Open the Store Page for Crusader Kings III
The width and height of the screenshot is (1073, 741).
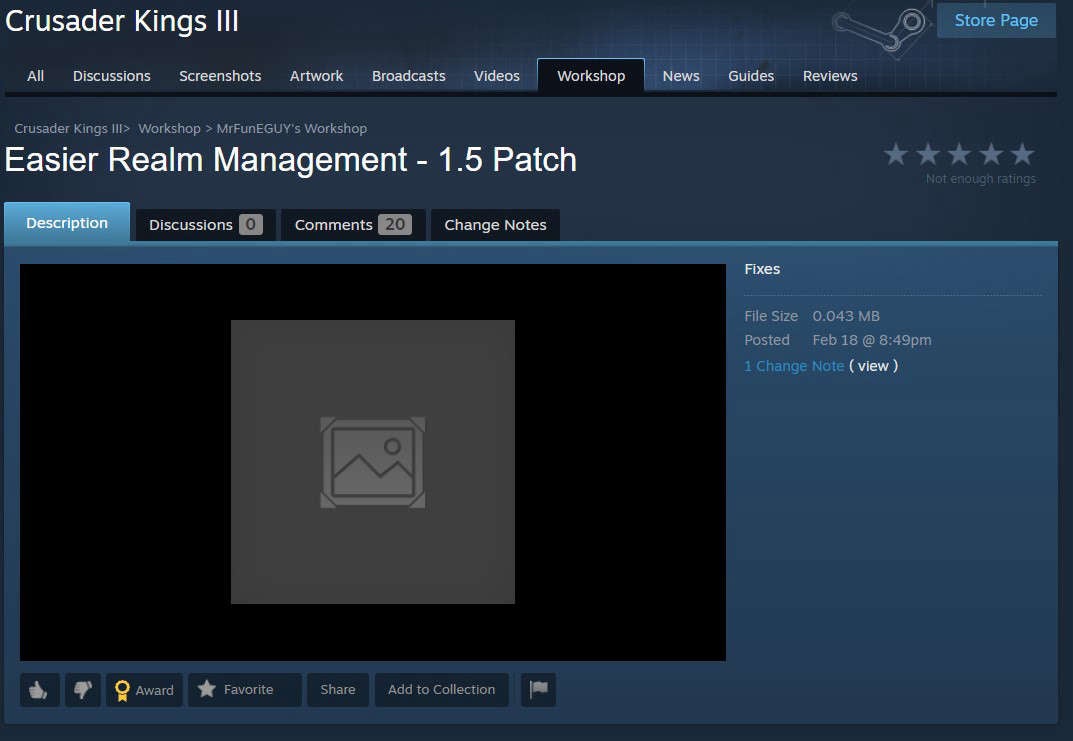coord(996,20)
